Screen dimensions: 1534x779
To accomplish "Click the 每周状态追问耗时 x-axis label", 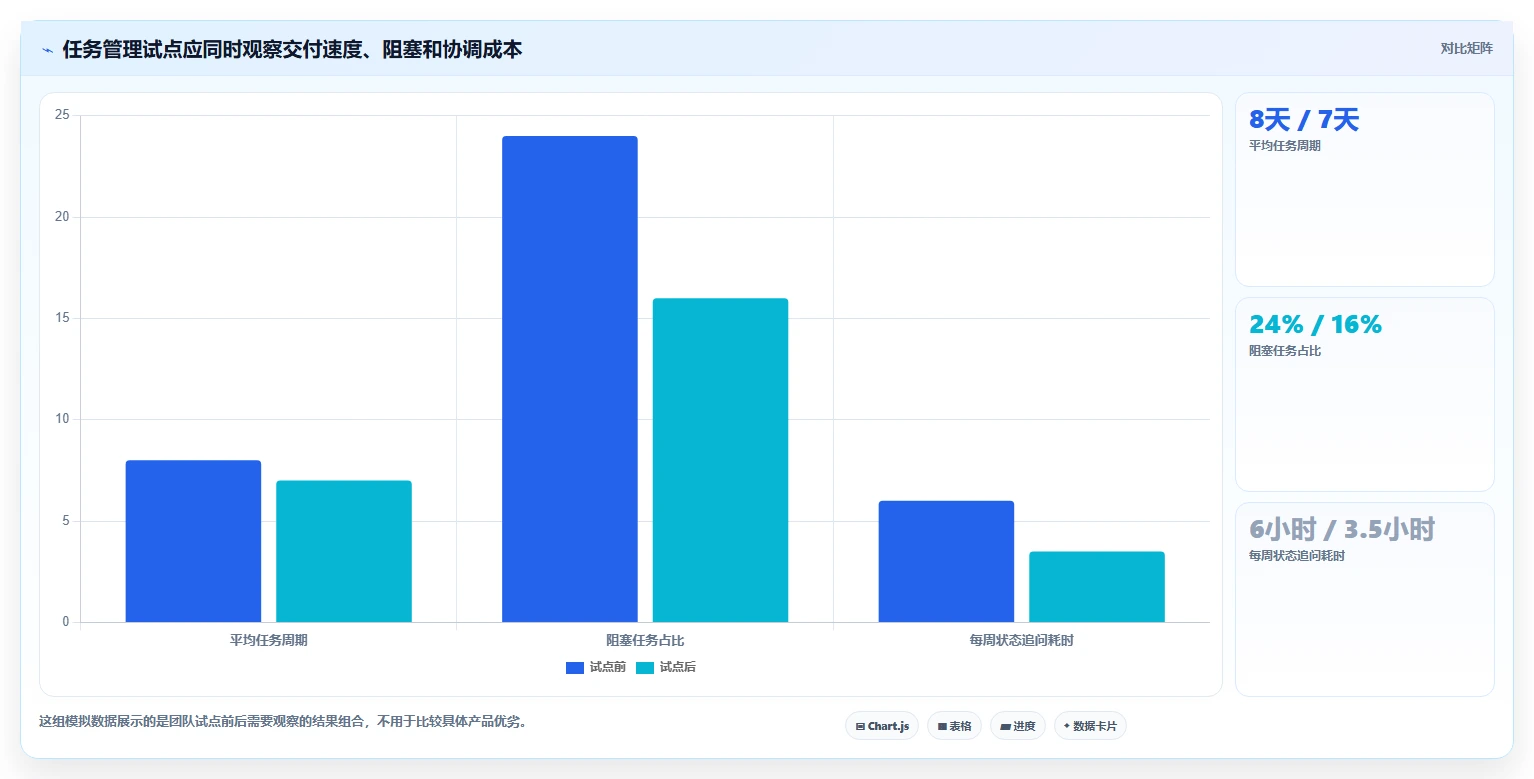I will pos(1021,640).
